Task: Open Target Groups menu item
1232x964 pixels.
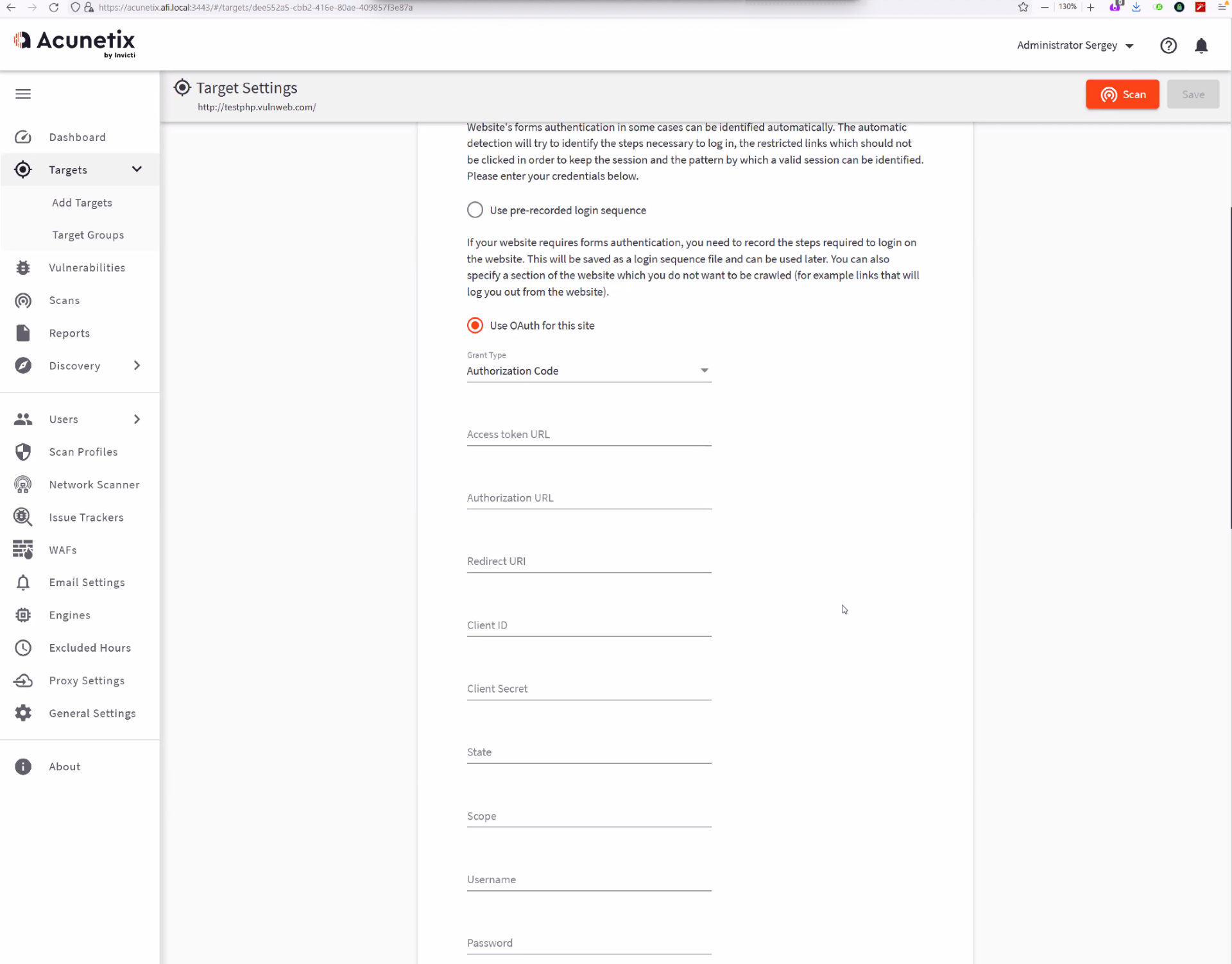Action: [x=88, y=235]
